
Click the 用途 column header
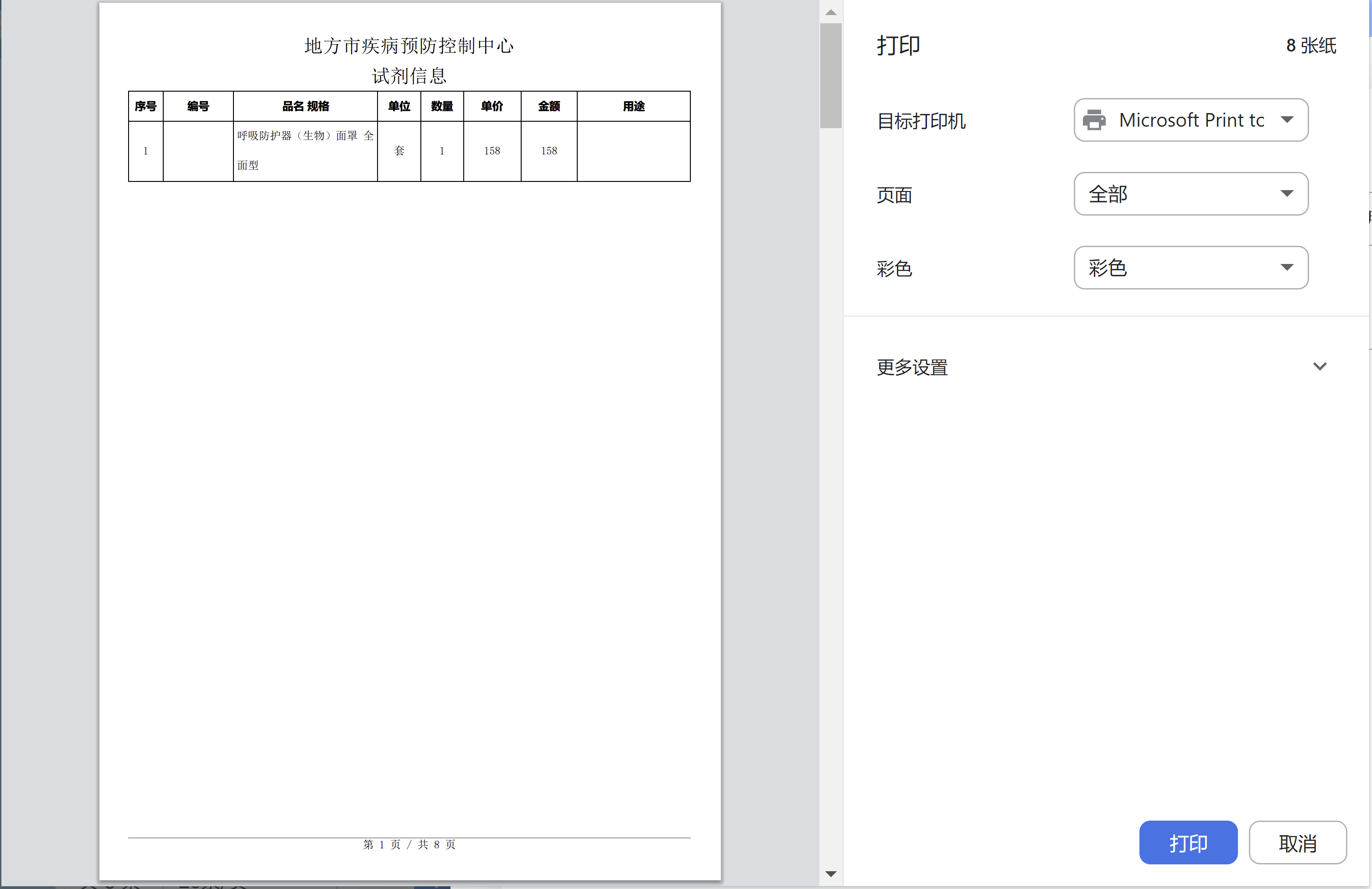click(x=633, y=106)
